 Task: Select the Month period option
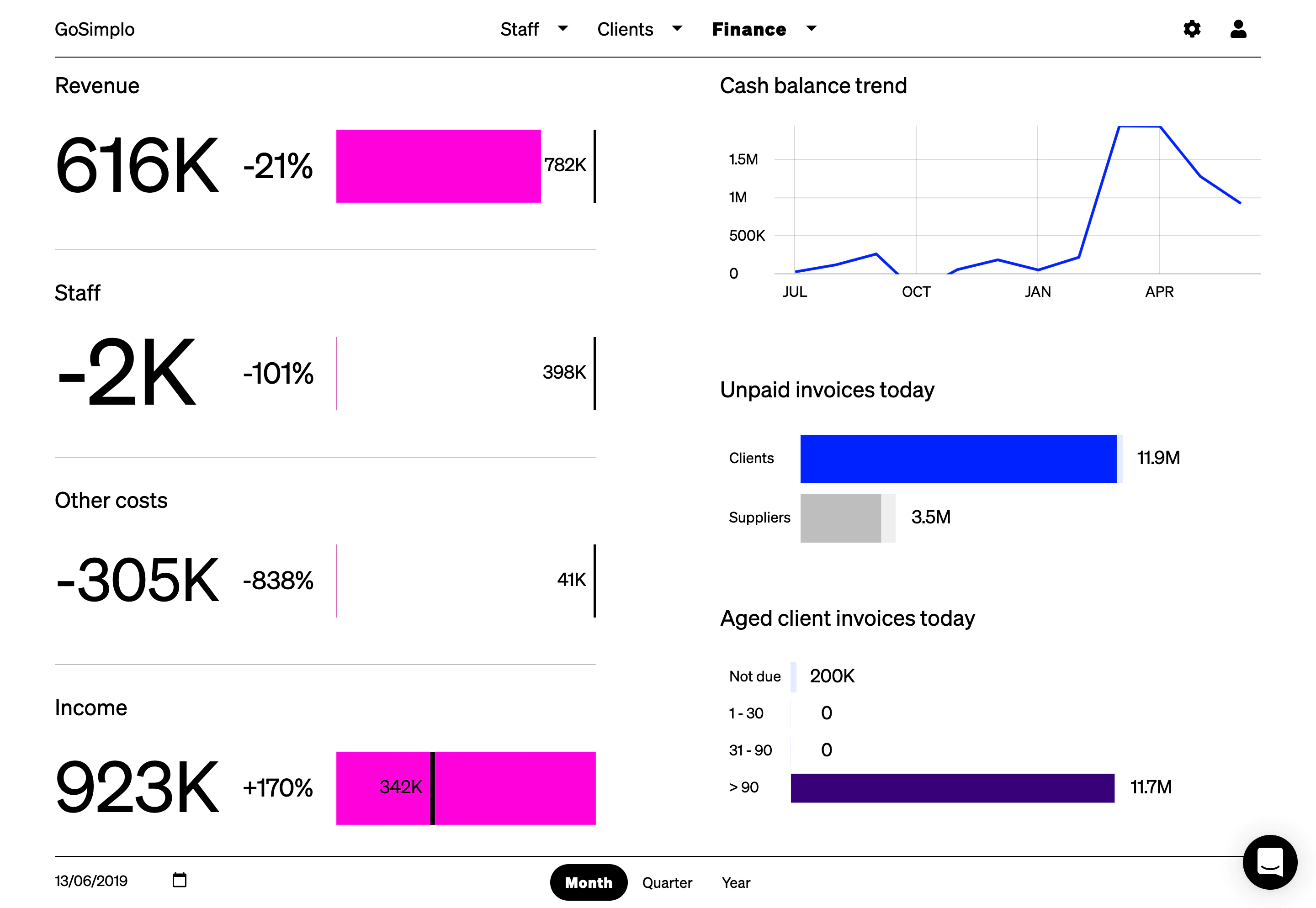point(589,882)
